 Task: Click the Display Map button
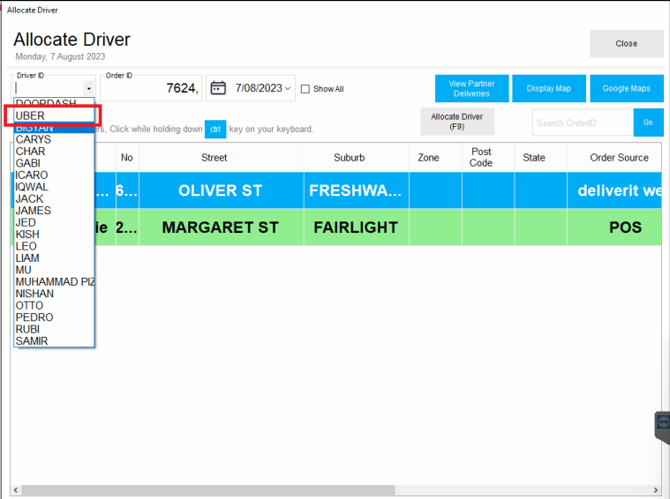548,89
